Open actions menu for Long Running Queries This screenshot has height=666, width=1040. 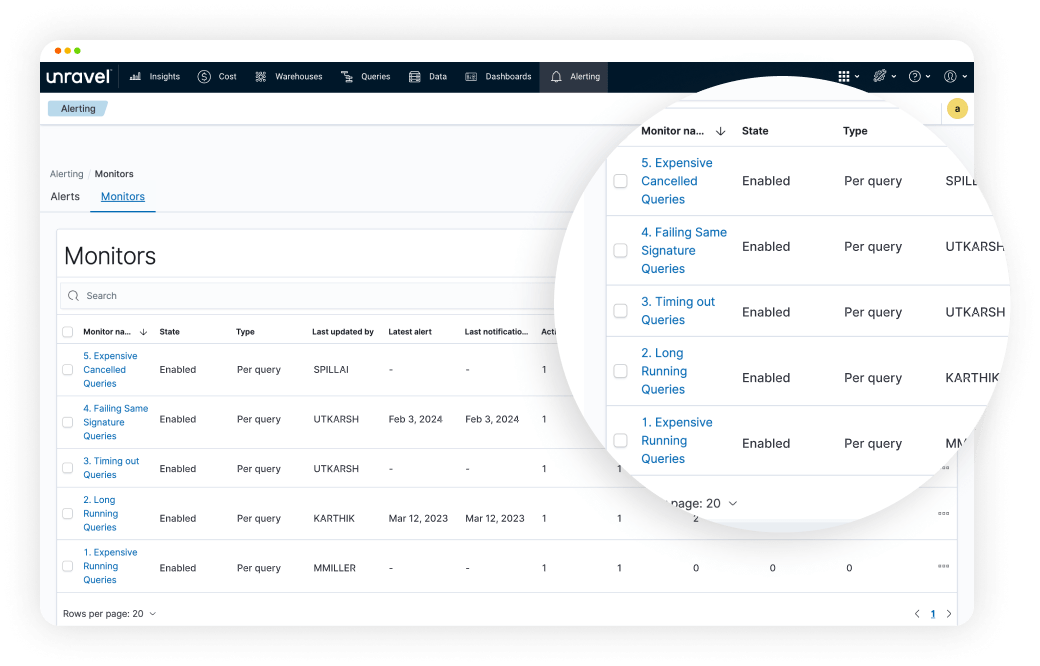[943, 513]
